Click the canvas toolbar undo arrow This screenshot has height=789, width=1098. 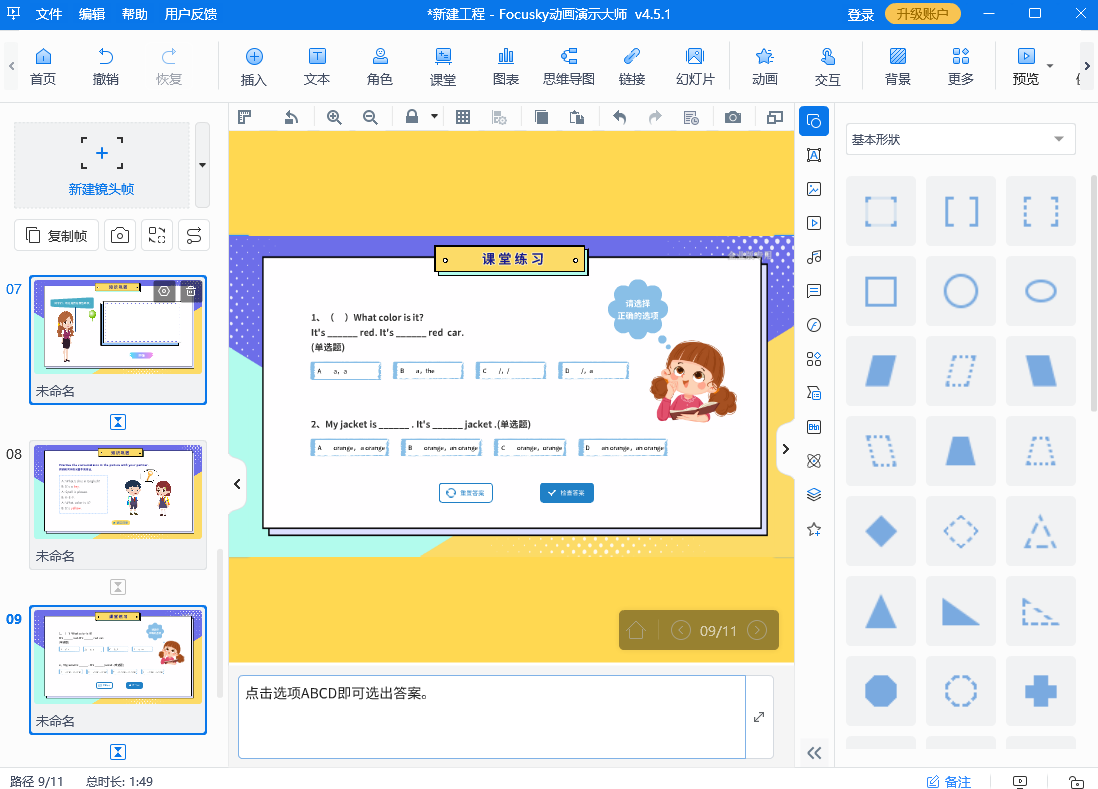(619, 118)
